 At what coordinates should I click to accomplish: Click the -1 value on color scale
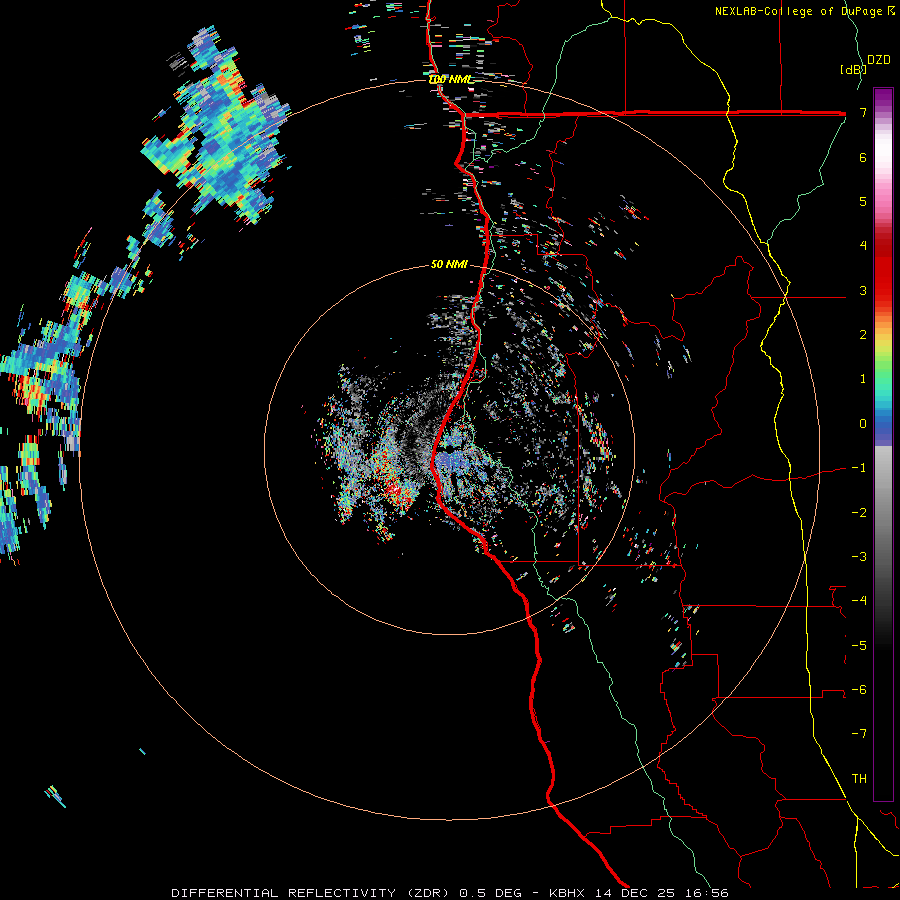(859, 468)
